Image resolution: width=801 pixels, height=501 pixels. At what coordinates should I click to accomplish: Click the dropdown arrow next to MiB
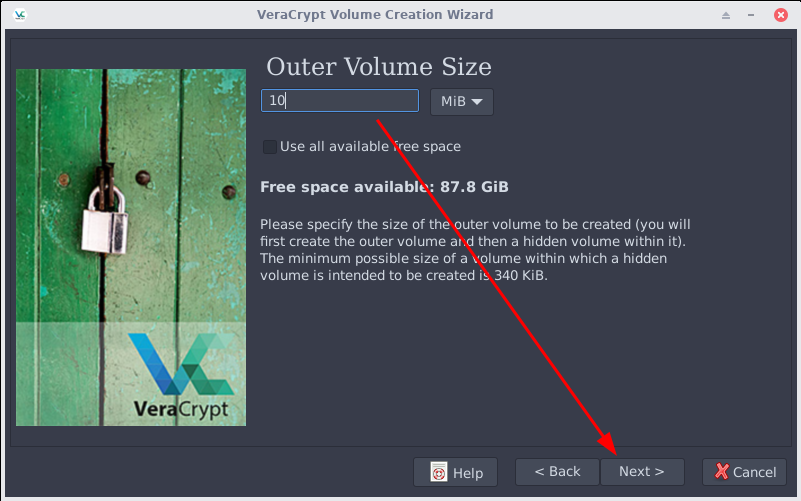coord(477,102)
